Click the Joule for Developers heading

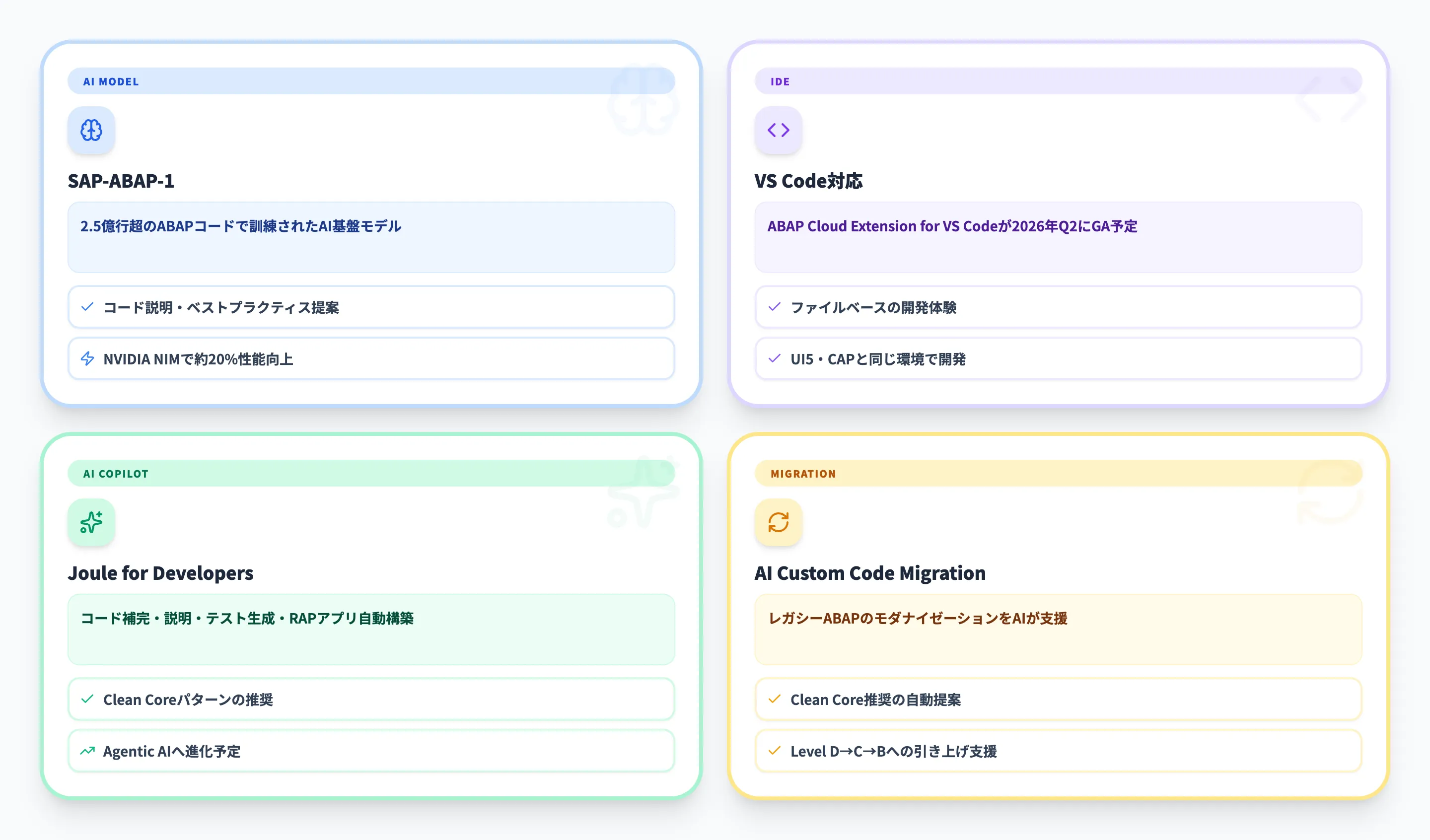coord(160,573)
